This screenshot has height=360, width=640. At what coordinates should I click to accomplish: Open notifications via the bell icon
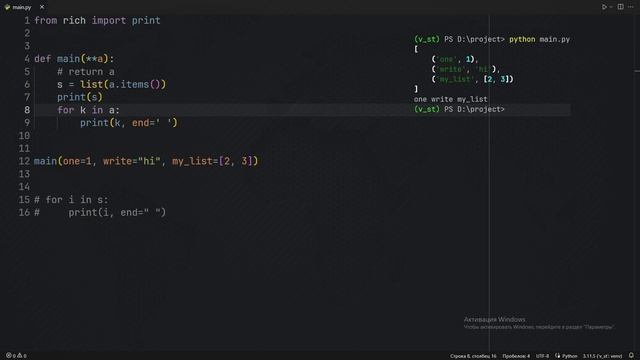[631, 356]
